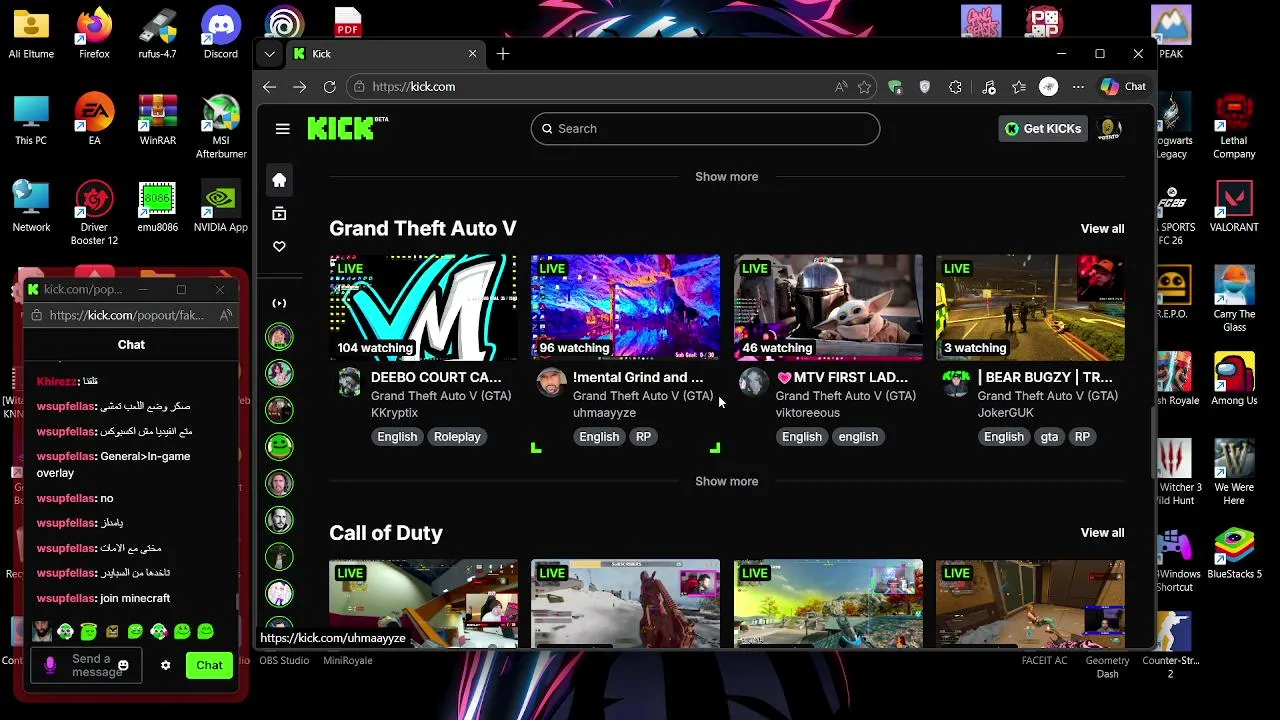Viewport: 1280px width, 720px height.
Task: Click Khirezz username in chat
Action: tap(56, 381)
